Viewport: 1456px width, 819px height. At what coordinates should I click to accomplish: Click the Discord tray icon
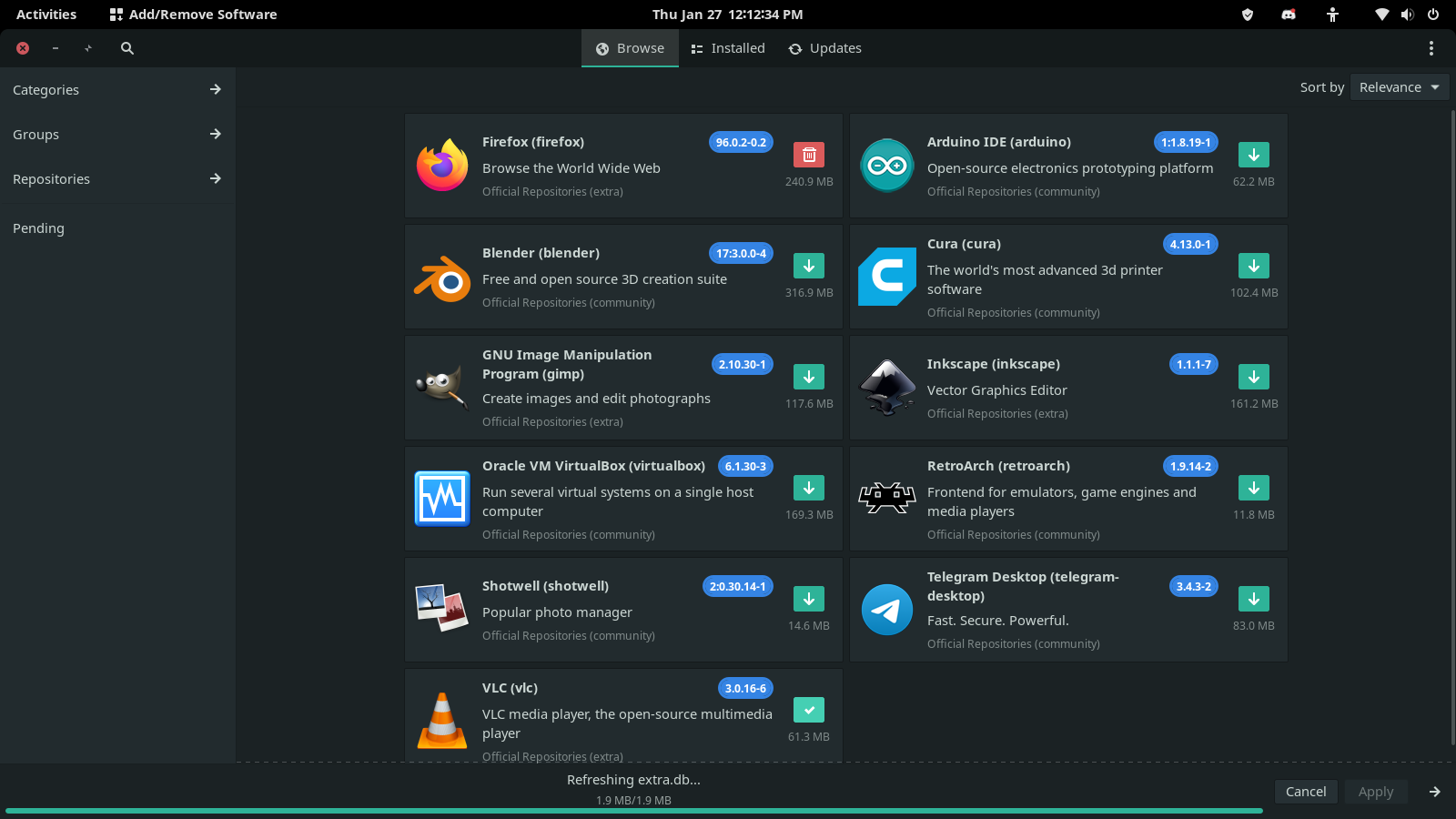[x=1289, y=15]
